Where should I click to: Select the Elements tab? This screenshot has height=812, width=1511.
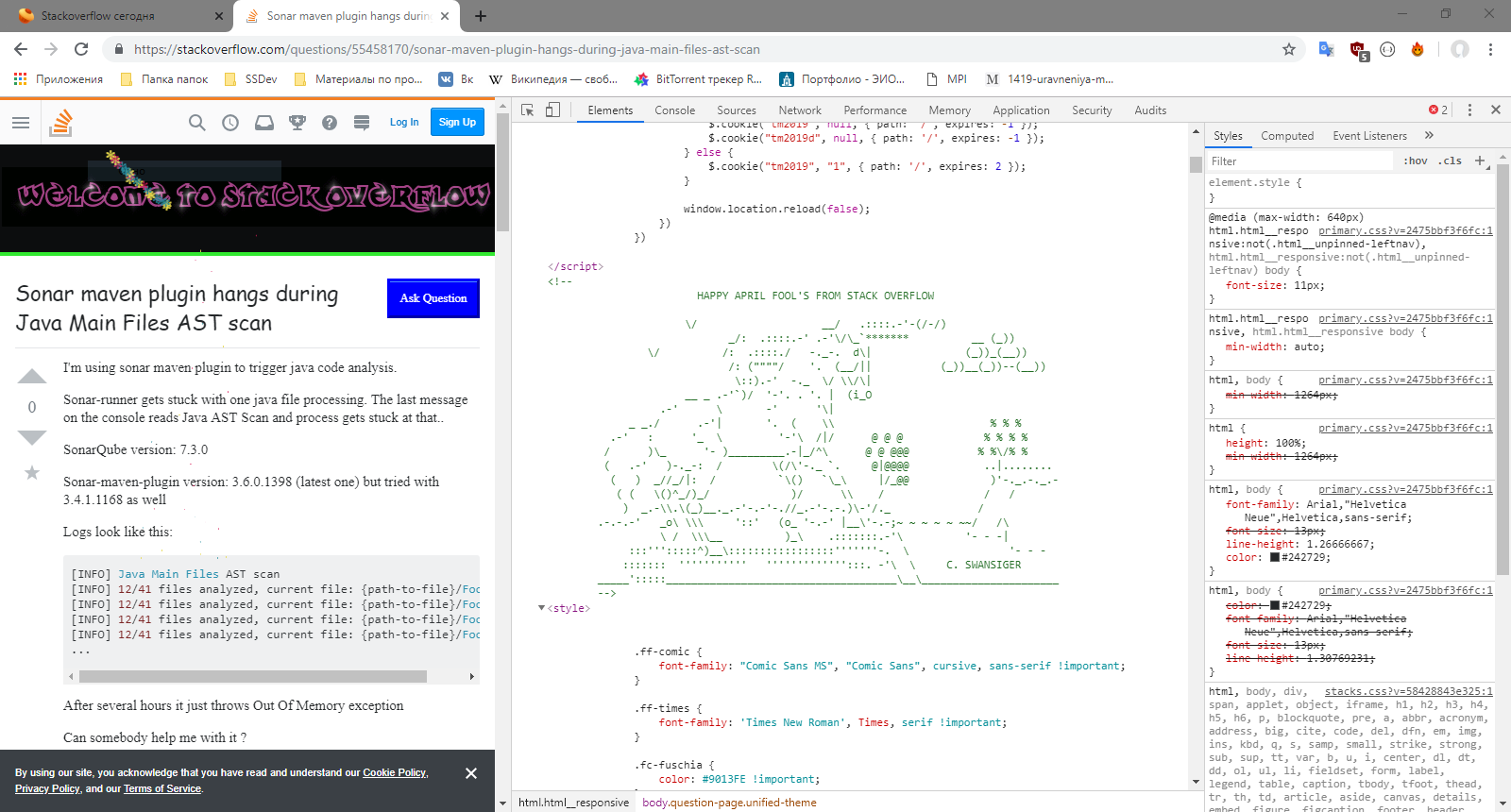610,110
